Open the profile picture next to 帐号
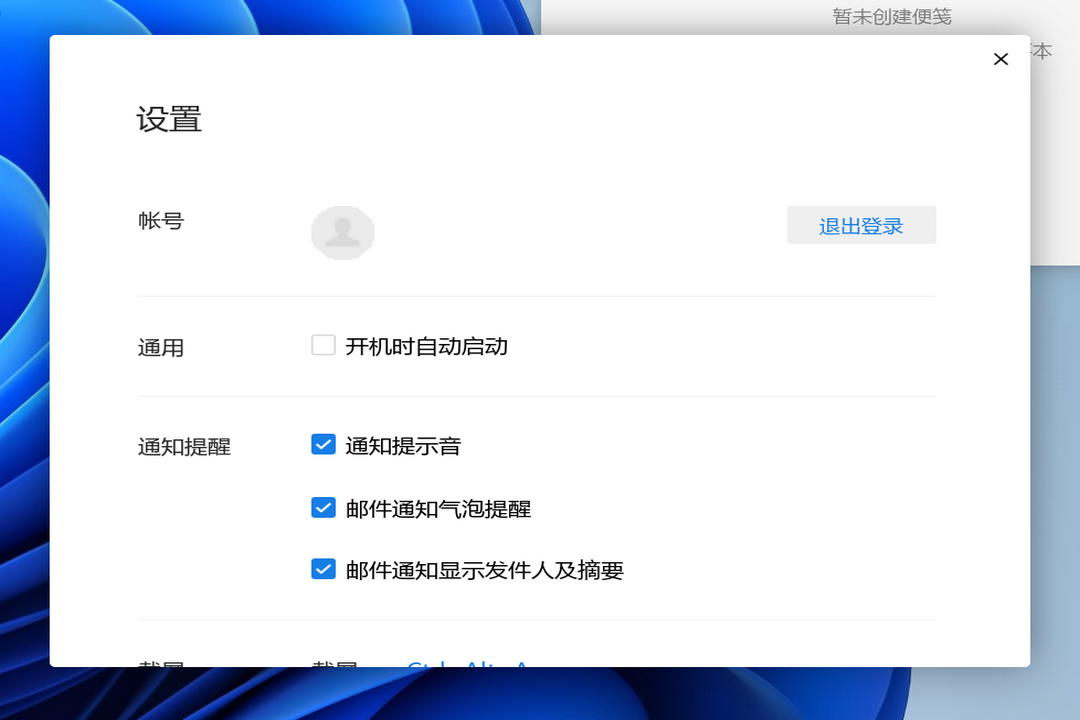1080x720 pixels. (x=342, y=232)
